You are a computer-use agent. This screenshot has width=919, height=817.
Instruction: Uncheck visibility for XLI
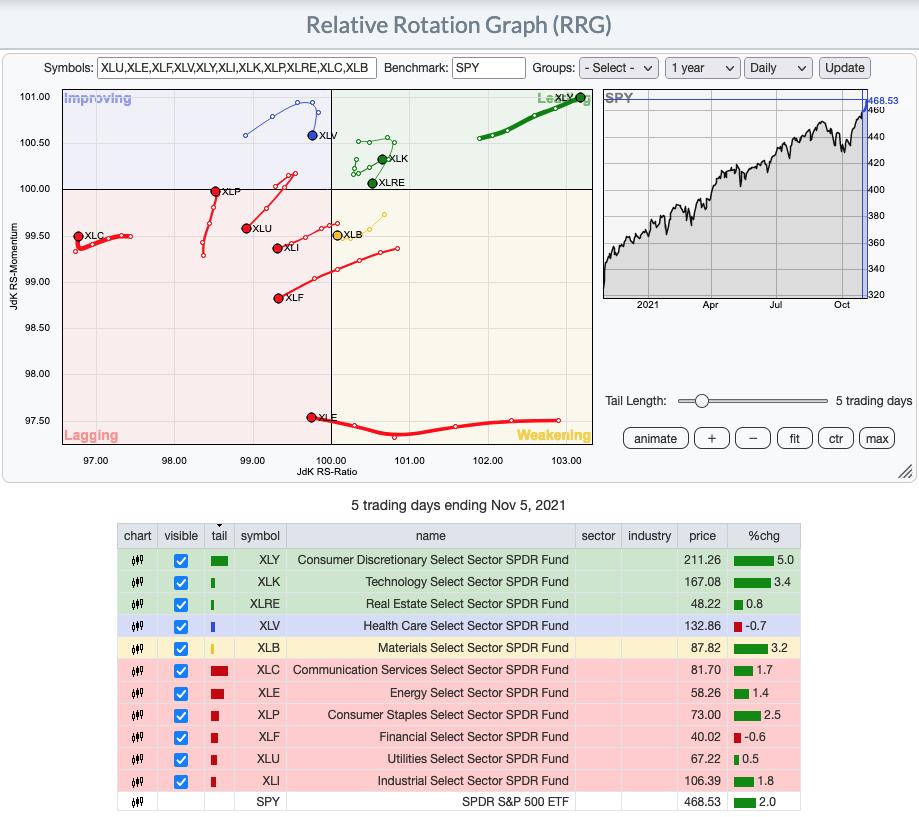[181, 782]
